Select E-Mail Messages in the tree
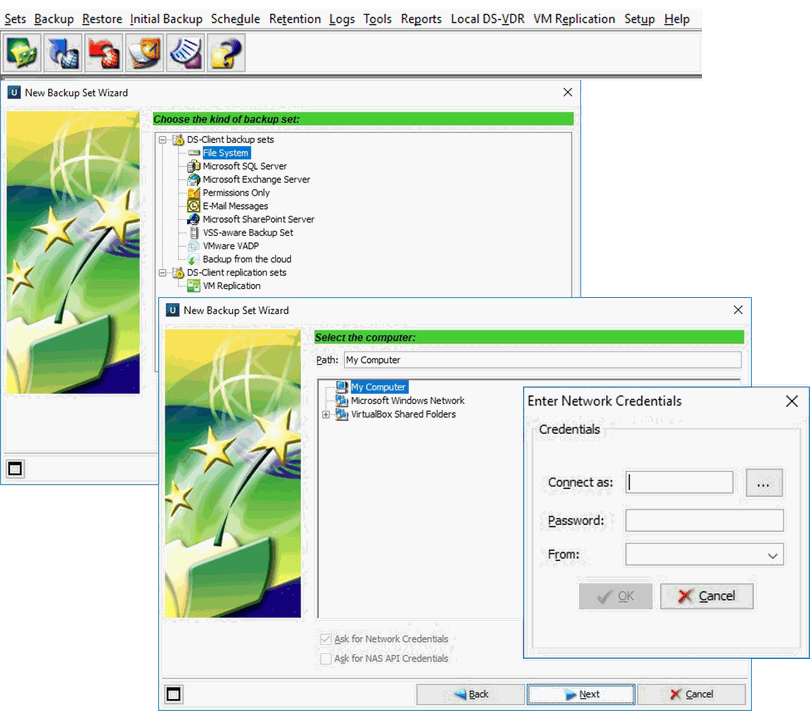Image resolution: width=810 pixels, height=711 pixels. point(235,206)
